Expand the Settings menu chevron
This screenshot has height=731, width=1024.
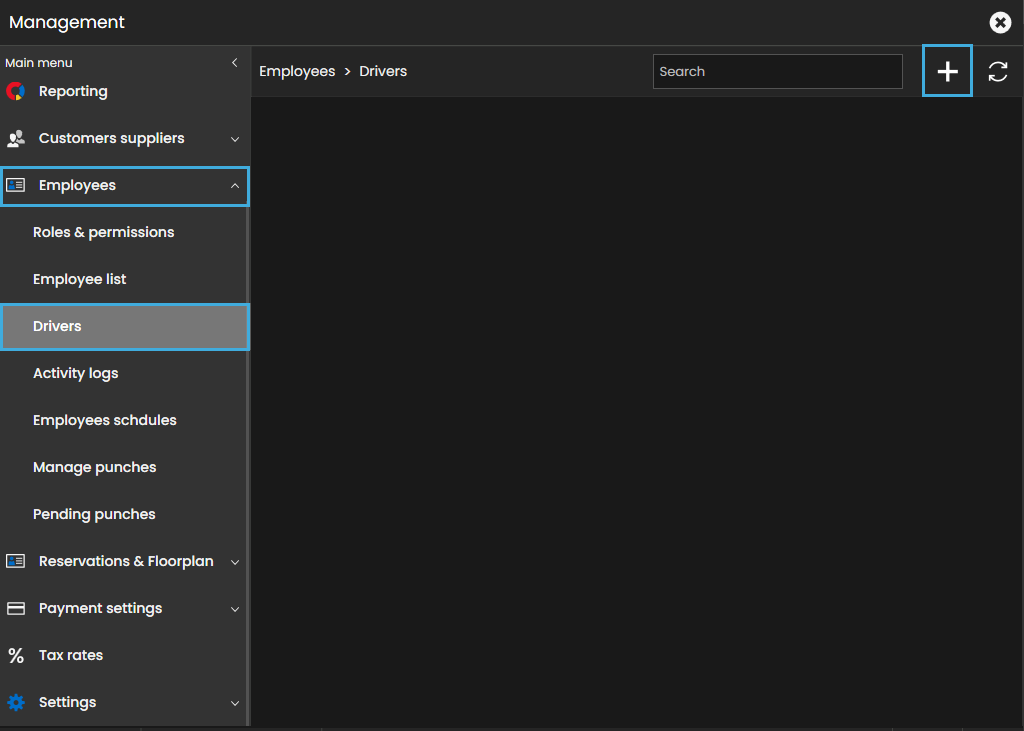point(235,703)
